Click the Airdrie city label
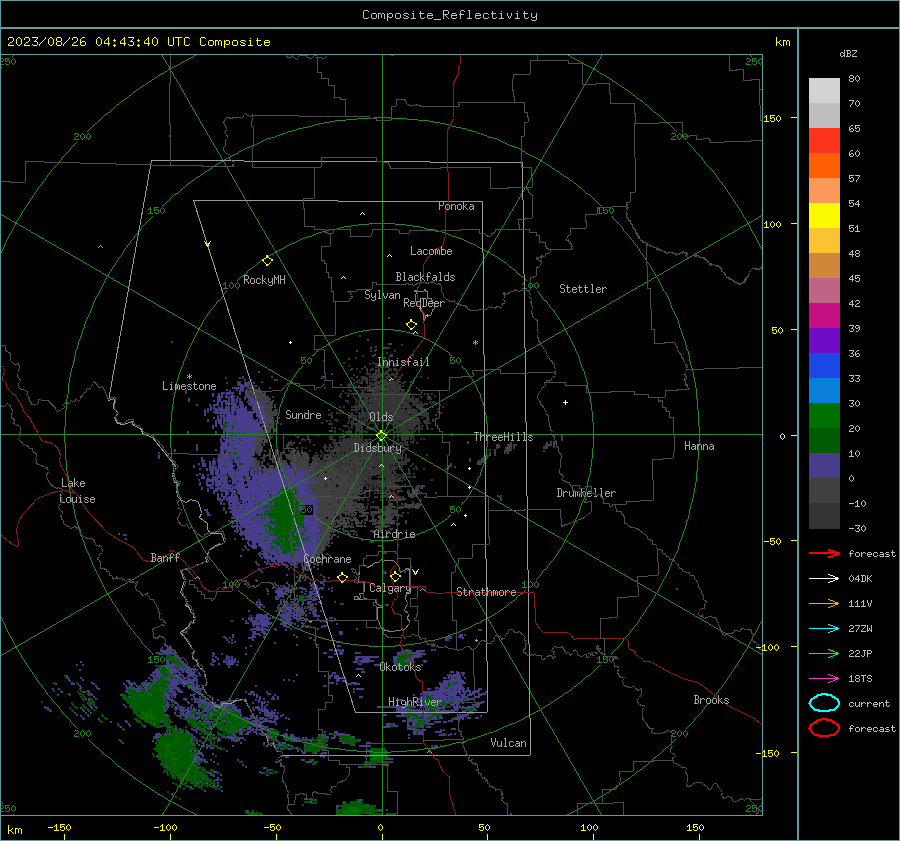This screenshot has width=900, height=841. [x=394, y=534]
